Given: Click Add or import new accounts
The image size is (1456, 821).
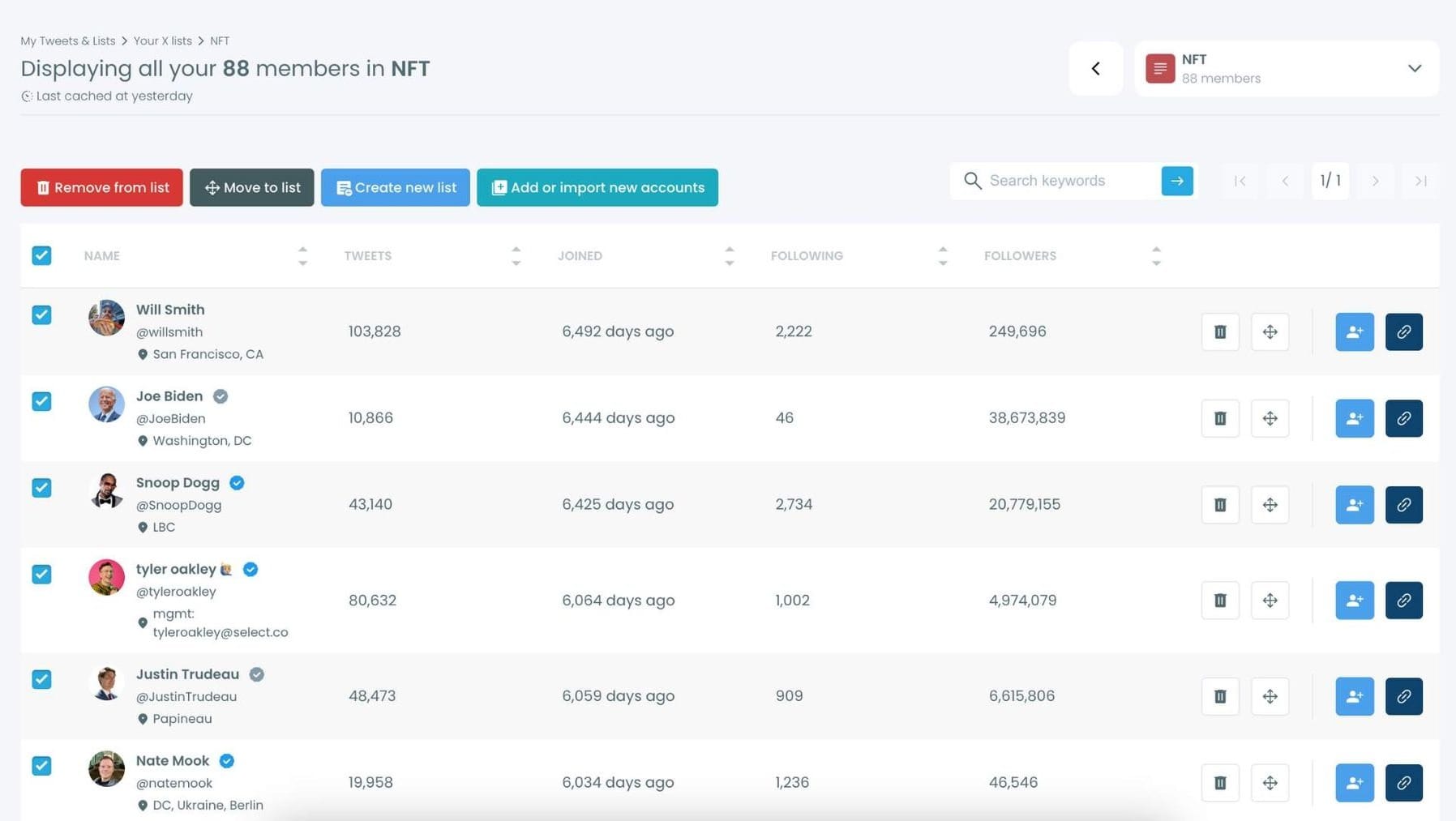Looking at the screenshot, I should click(x=597, y=187).
